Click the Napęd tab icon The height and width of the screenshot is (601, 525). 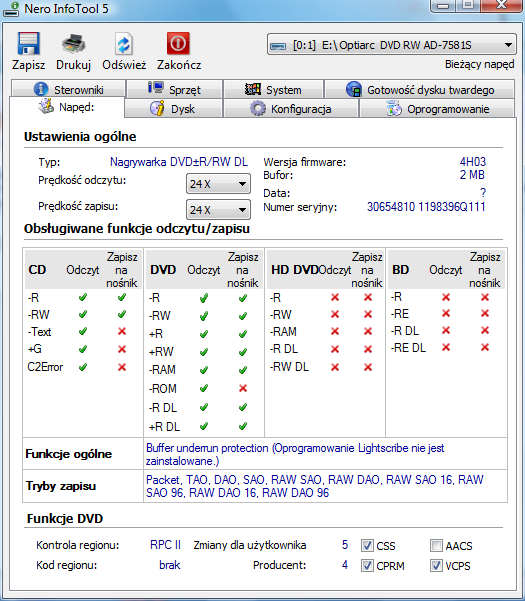[x=46, y=106]
